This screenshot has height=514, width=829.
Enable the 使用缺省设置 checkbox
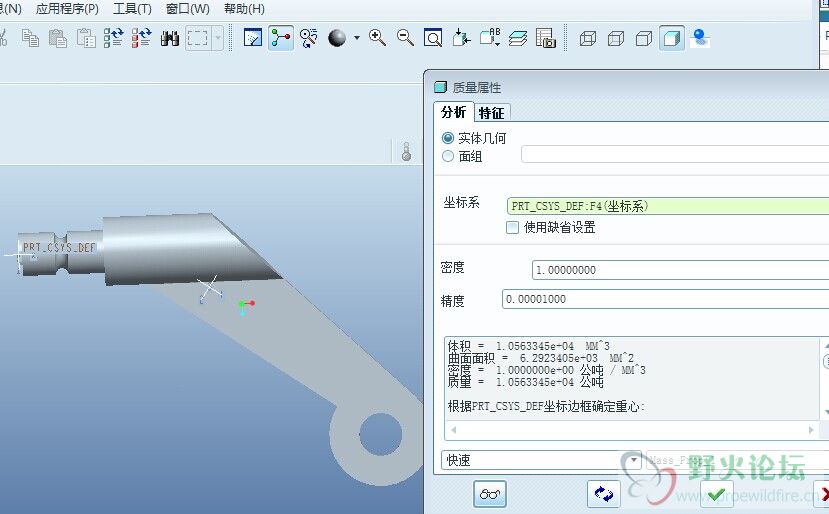[x=512, y=227]
